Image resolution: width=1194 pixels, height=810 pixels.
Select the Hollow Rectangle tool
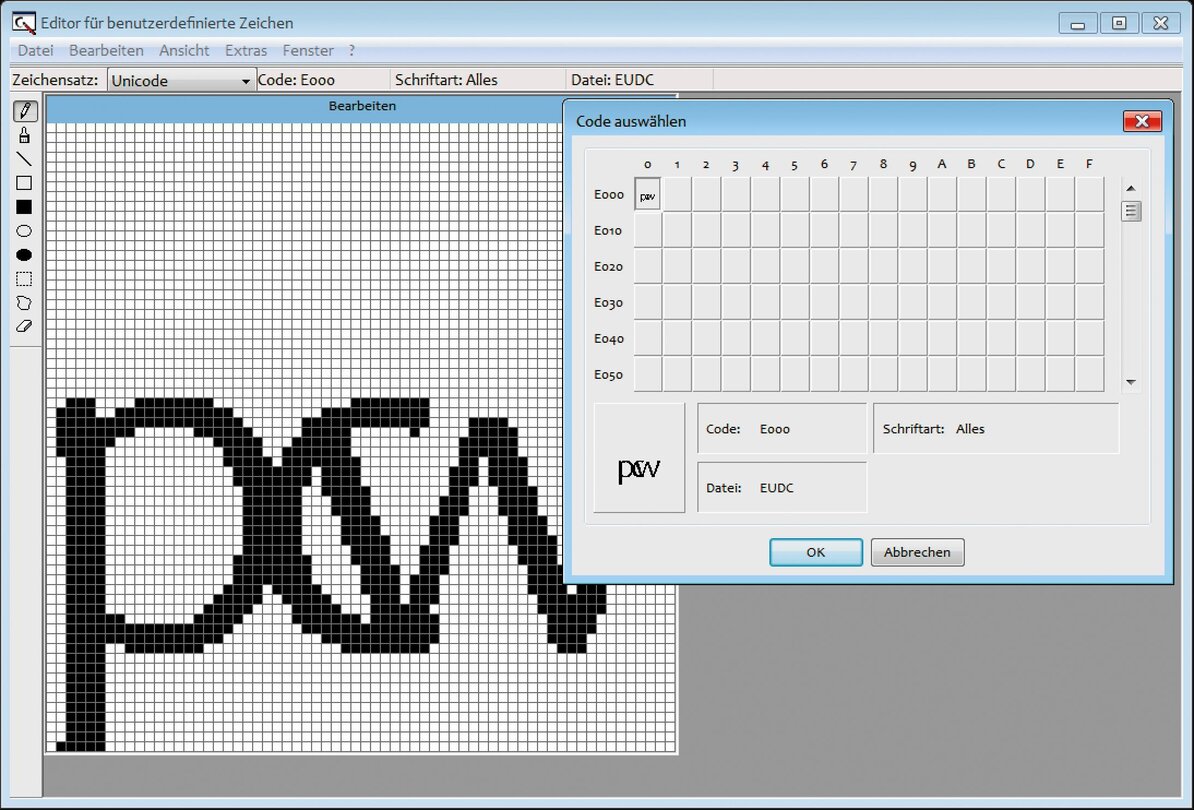click(25, 183)
